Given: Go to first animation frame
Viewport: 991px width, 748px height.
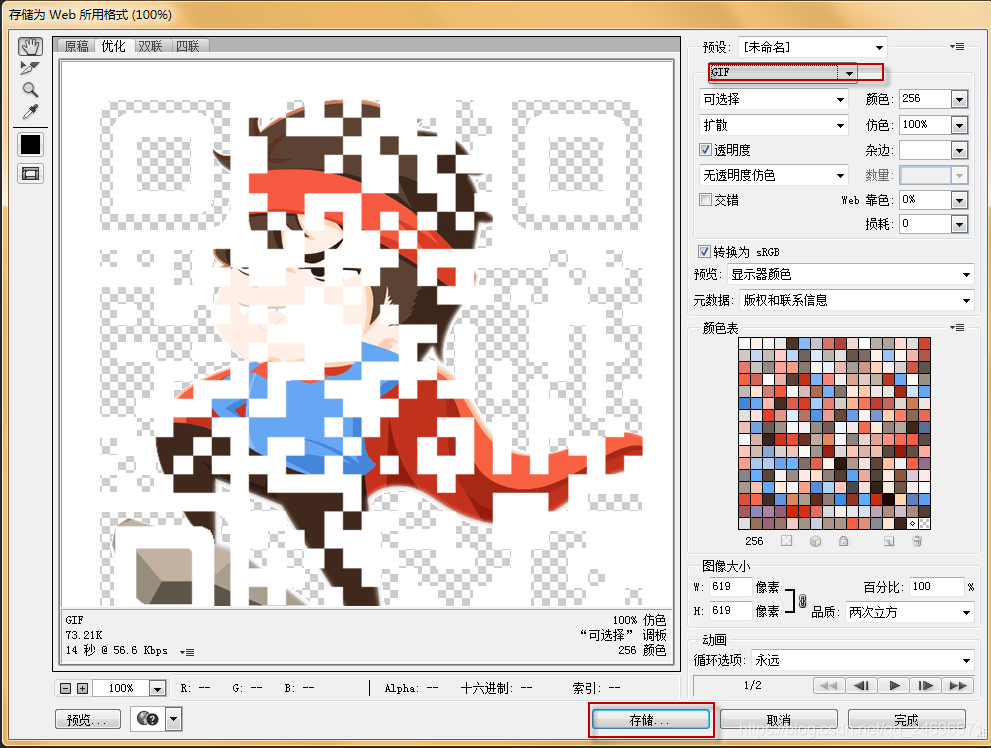Looking at the screenshot, I should [x=829, y=686].
